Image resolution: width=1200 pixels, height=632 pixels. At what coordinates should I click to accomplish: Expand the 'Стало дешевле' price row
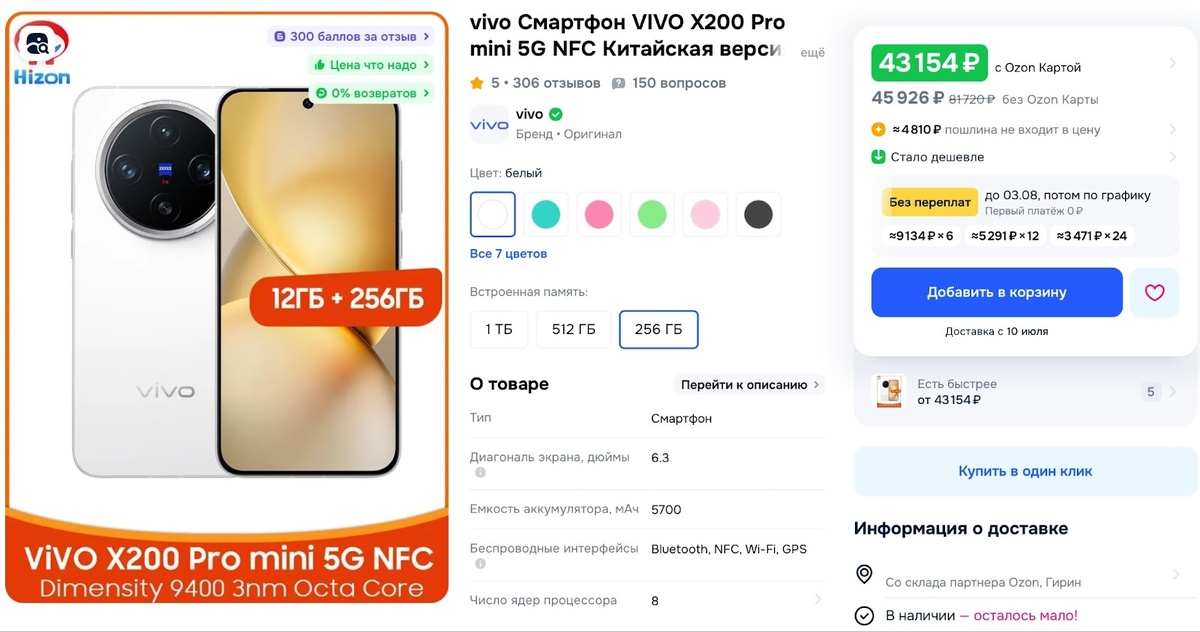tap(1025, 157)
